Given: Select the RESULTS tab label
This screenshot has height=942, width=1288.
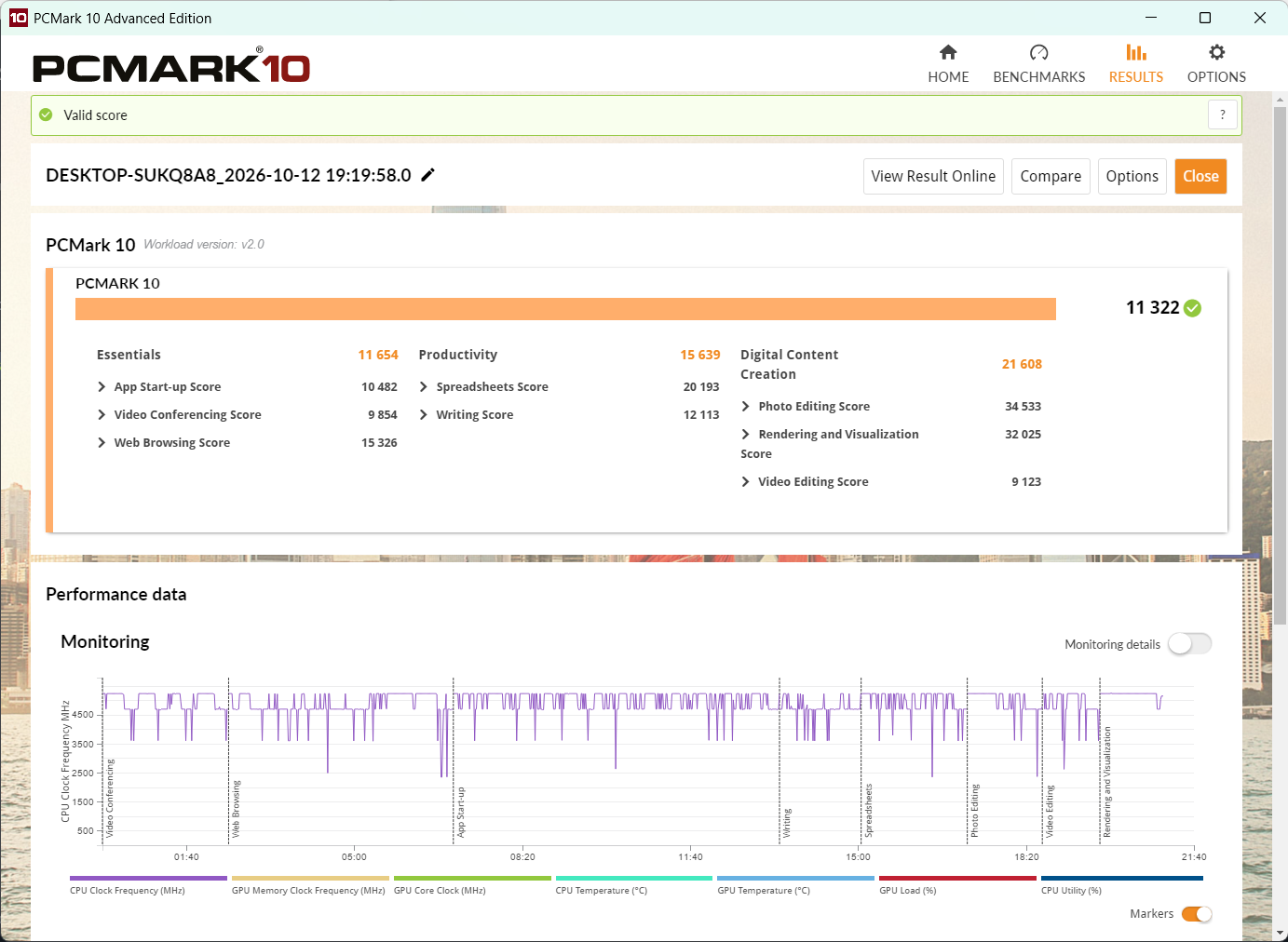Looking at the screenshot, I should (x=1136, y=77).
